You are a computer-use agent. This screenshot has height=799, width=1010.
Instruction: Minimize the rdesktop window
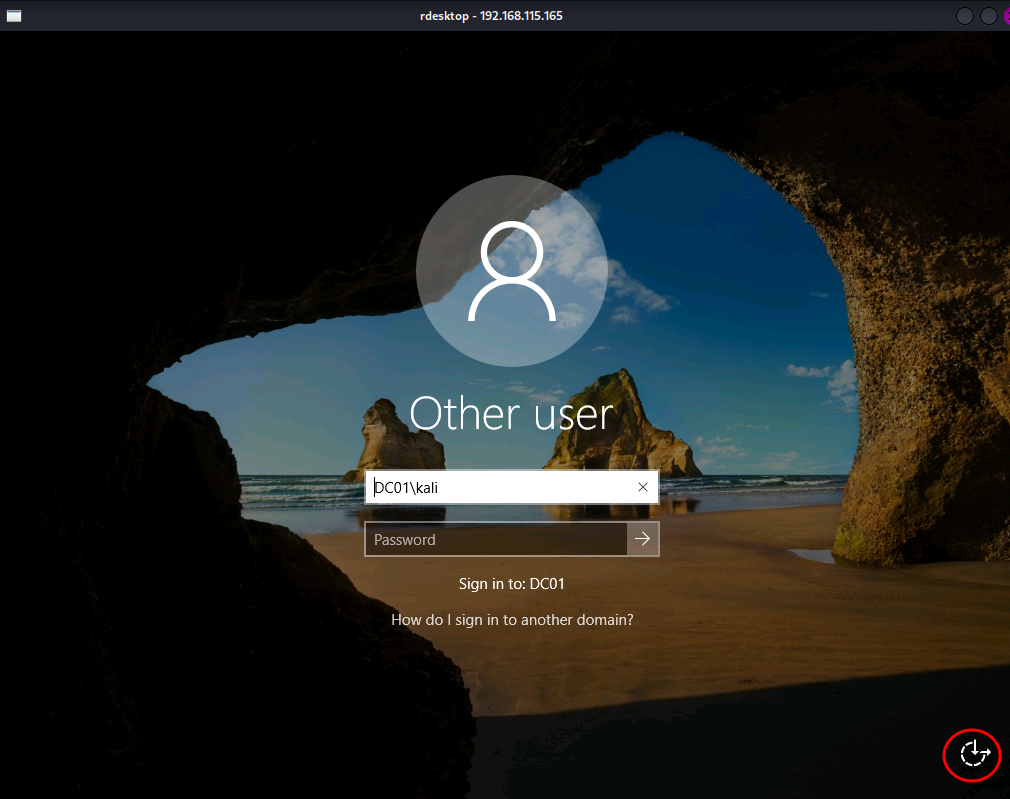965,16
